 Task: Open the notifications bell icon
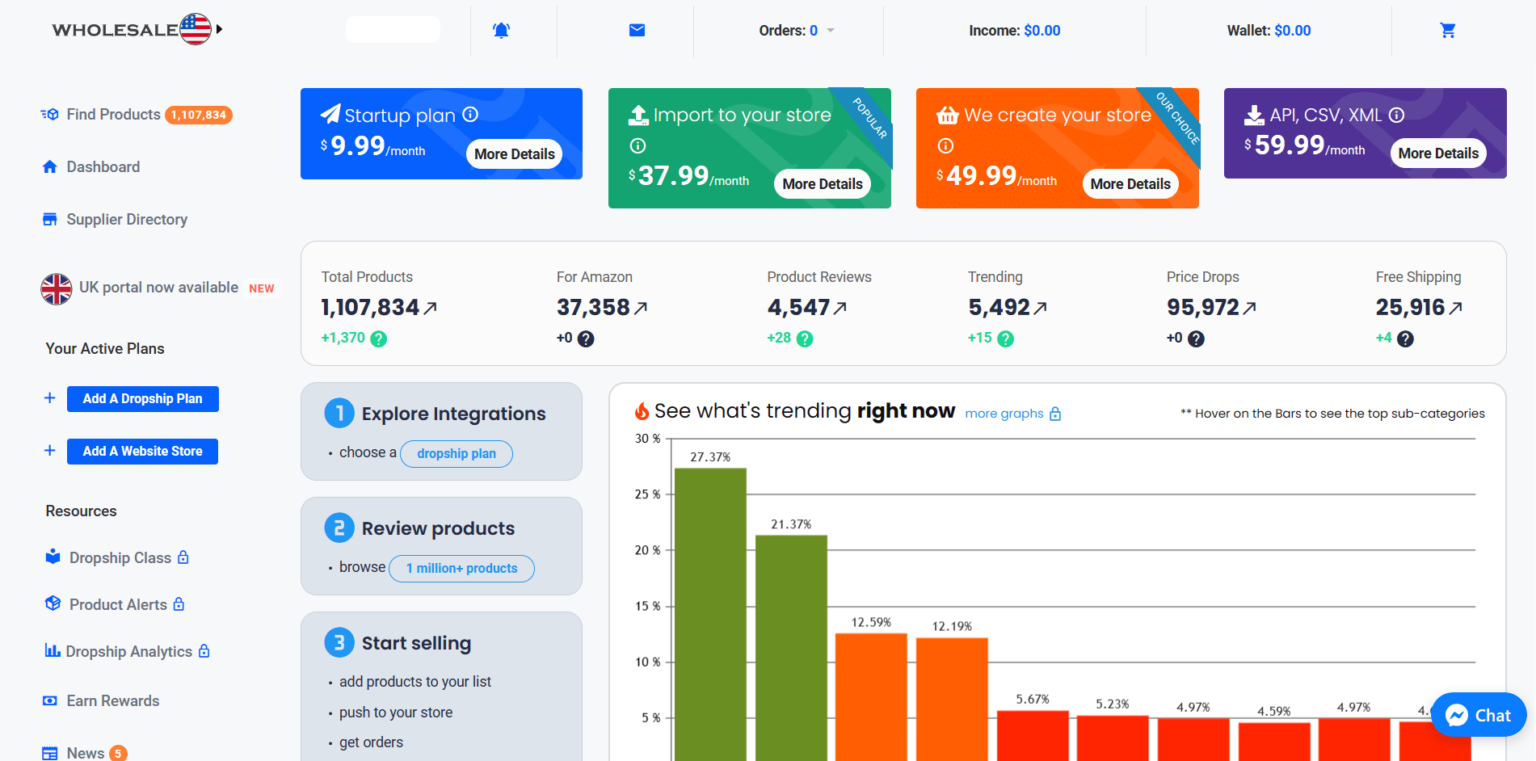coord(501,29)
